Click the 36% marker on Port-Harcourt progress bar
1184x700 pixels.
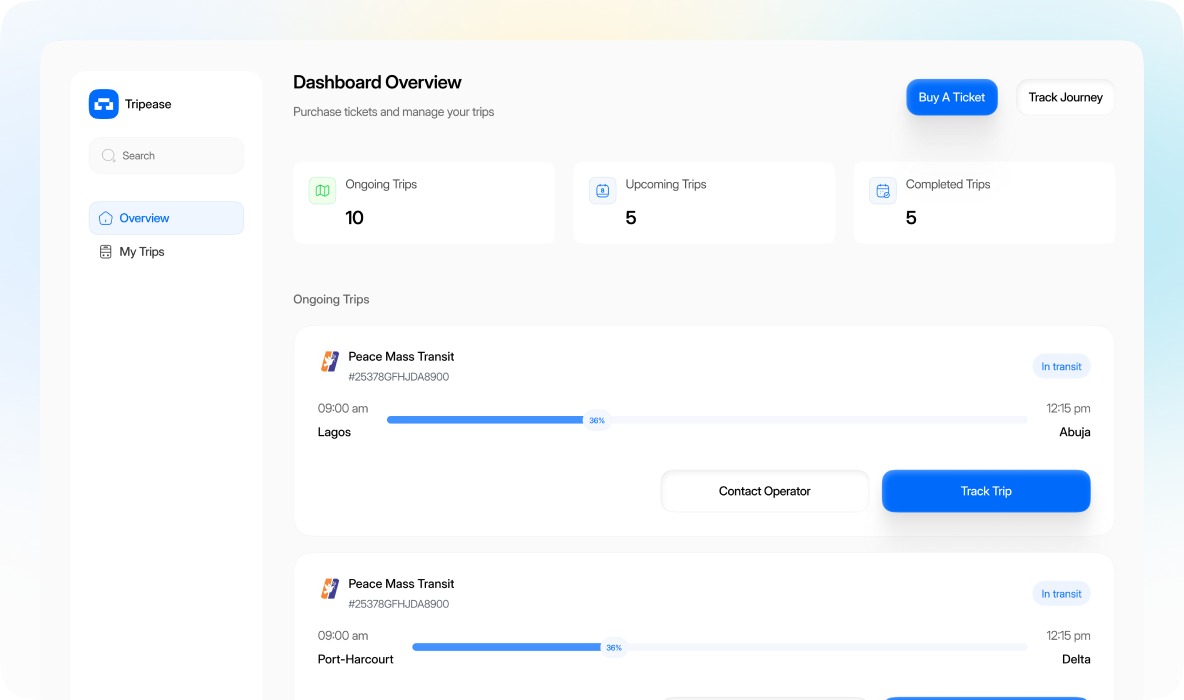tap(614, 647)
